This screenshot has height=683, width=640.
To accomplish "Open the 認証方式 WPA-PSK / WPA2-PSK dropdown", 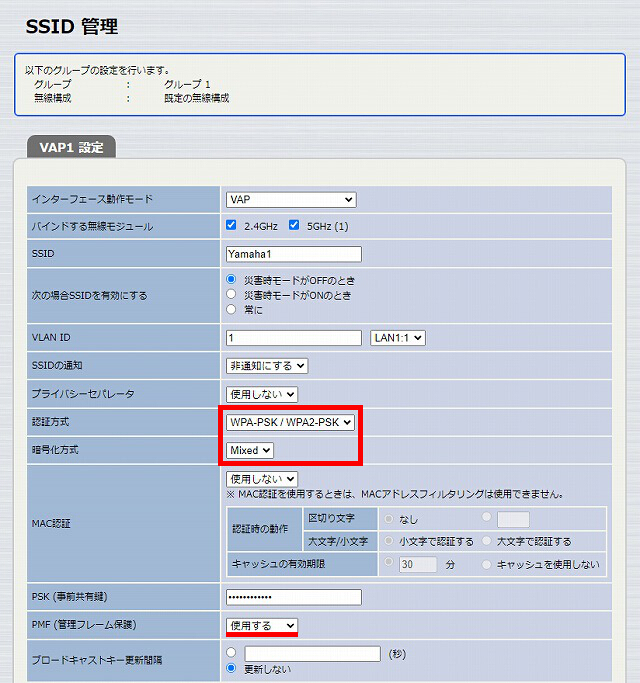I will tap(290, 422).
